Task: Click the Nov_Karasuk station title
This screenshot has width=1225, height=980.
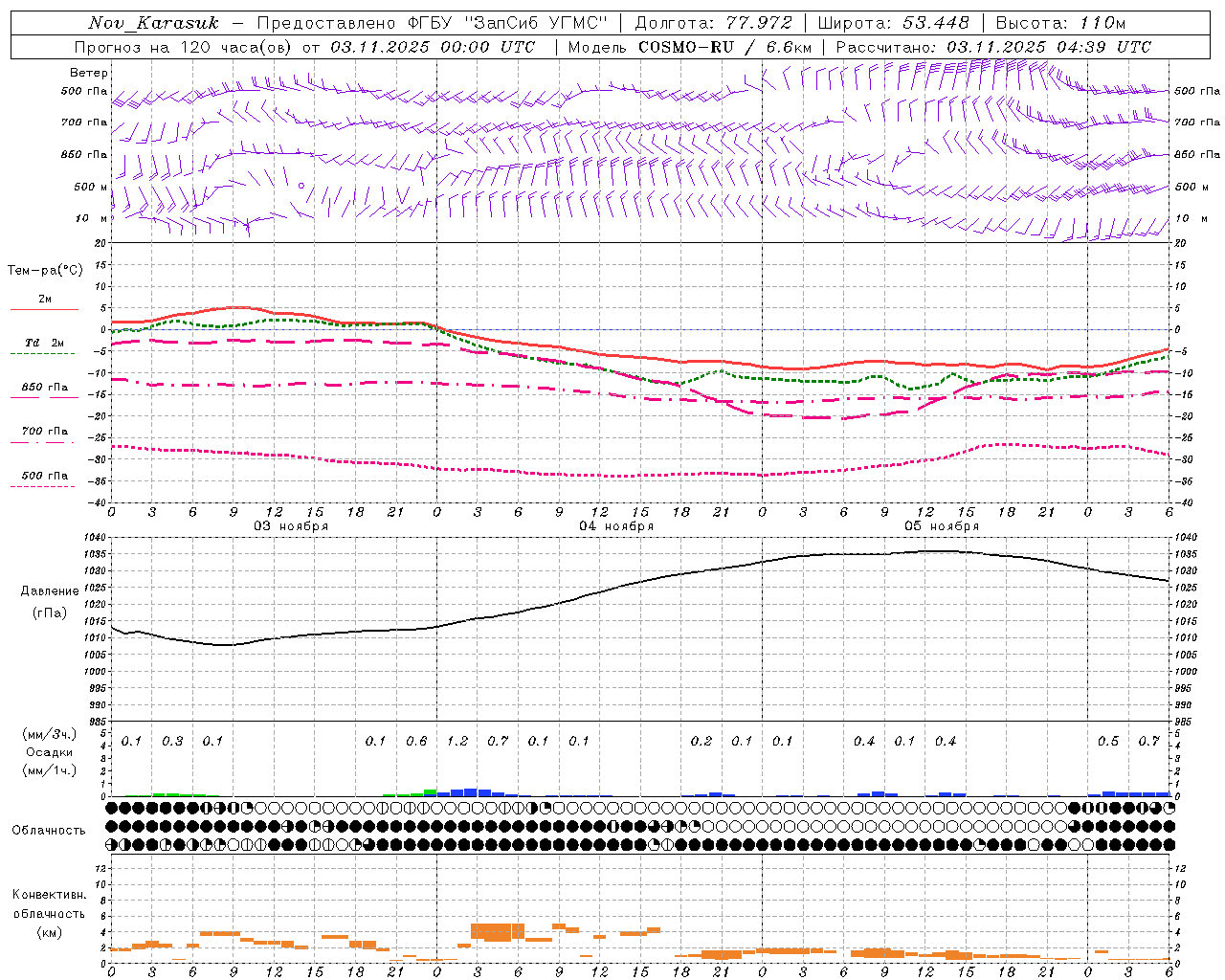Action: point(153,23)
